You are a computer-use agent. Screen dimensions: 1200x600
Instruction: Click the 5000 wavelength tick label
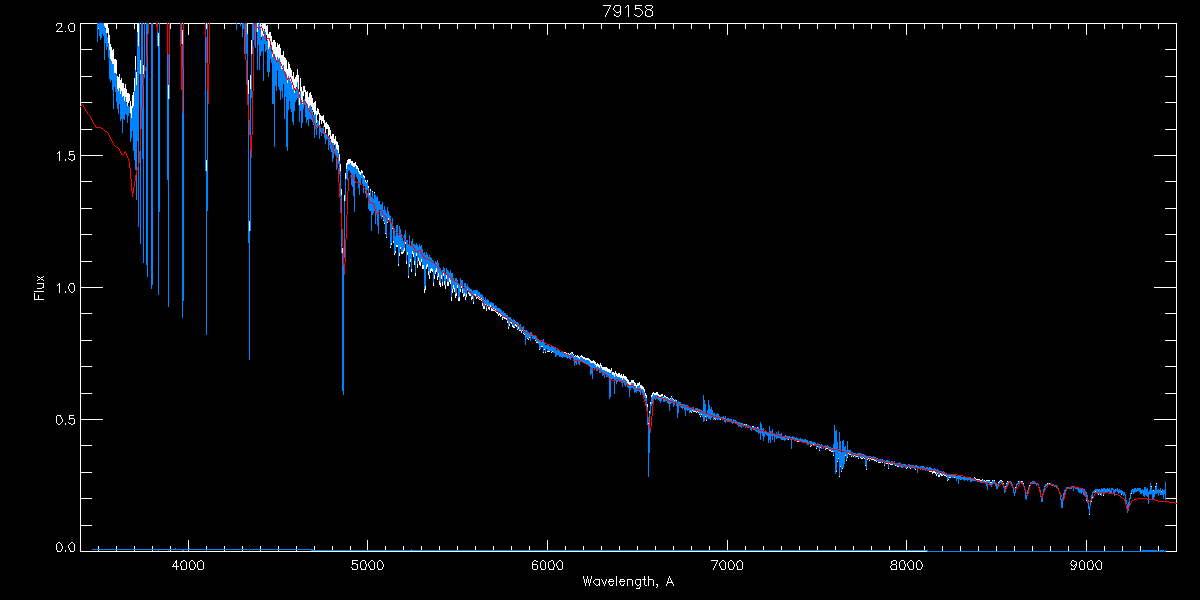click(367, 565)
